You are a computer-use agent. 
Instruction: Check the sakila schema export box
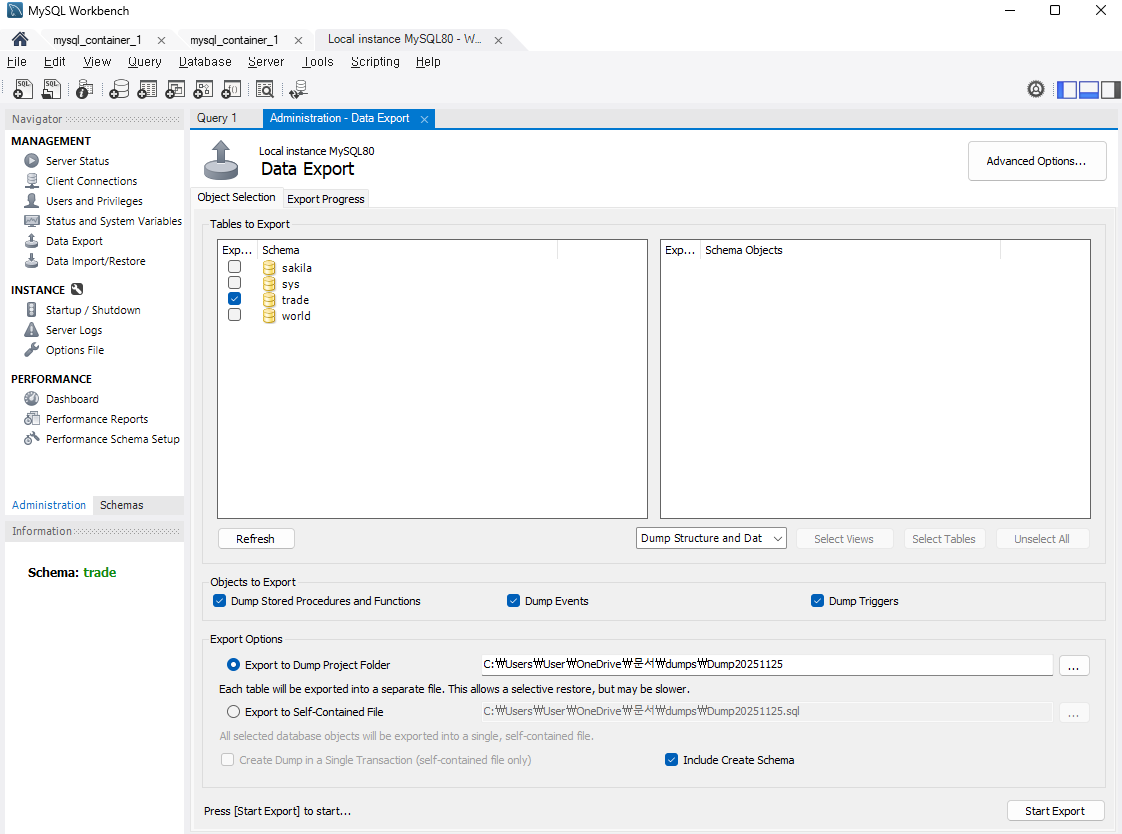click(x=235, y=267)
